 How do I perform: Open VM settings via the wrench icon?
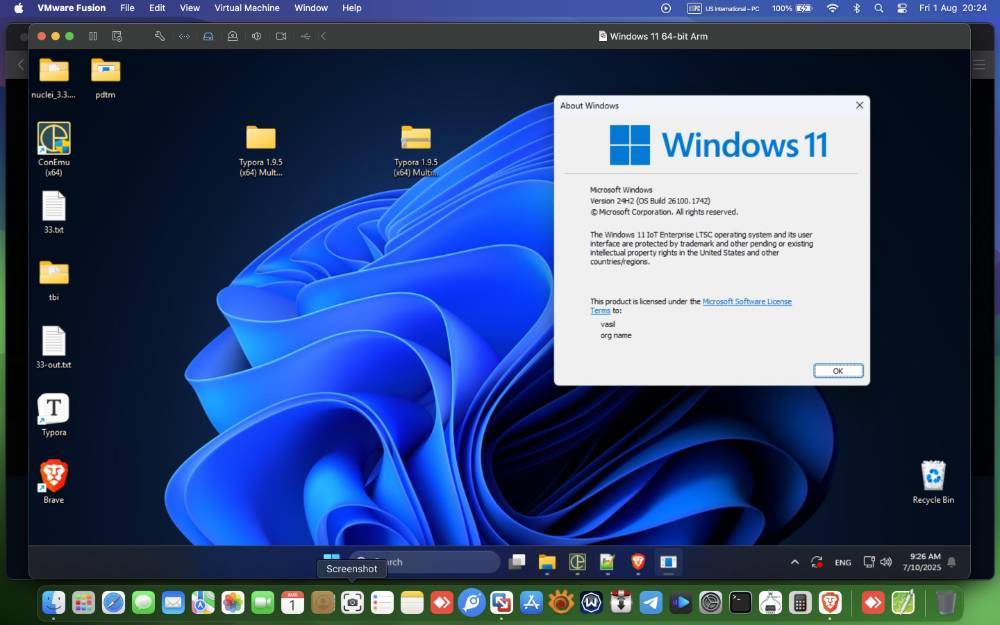point(159,36)
